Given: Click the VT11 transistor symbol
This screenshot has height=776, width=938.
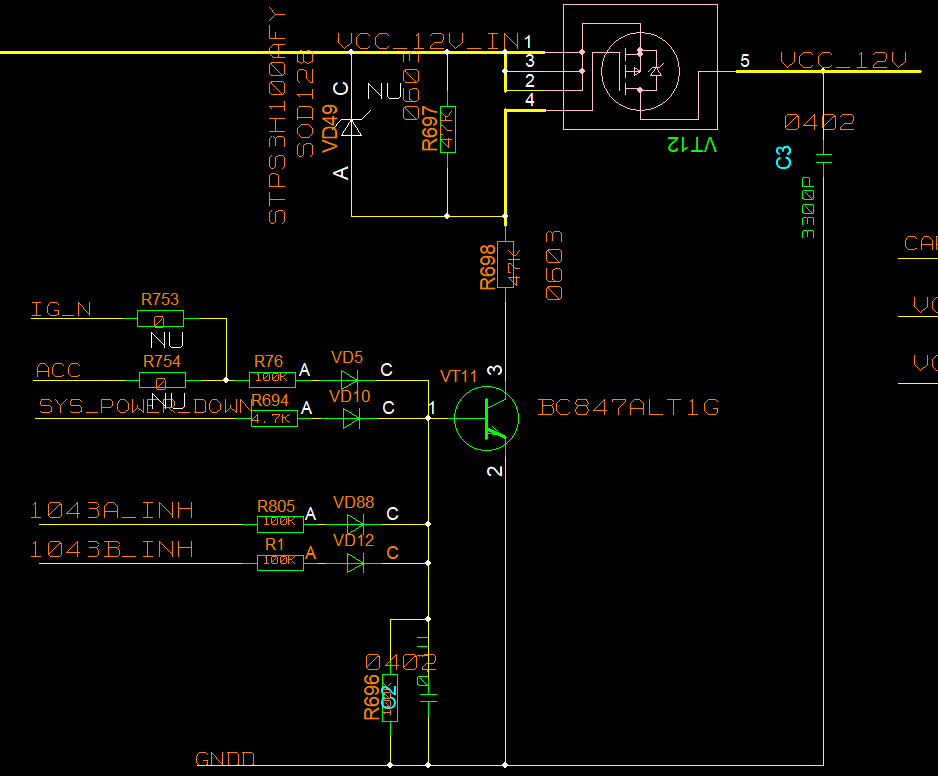Looking at the screenshot, I should pyautogui.click(x=486, y=419).
